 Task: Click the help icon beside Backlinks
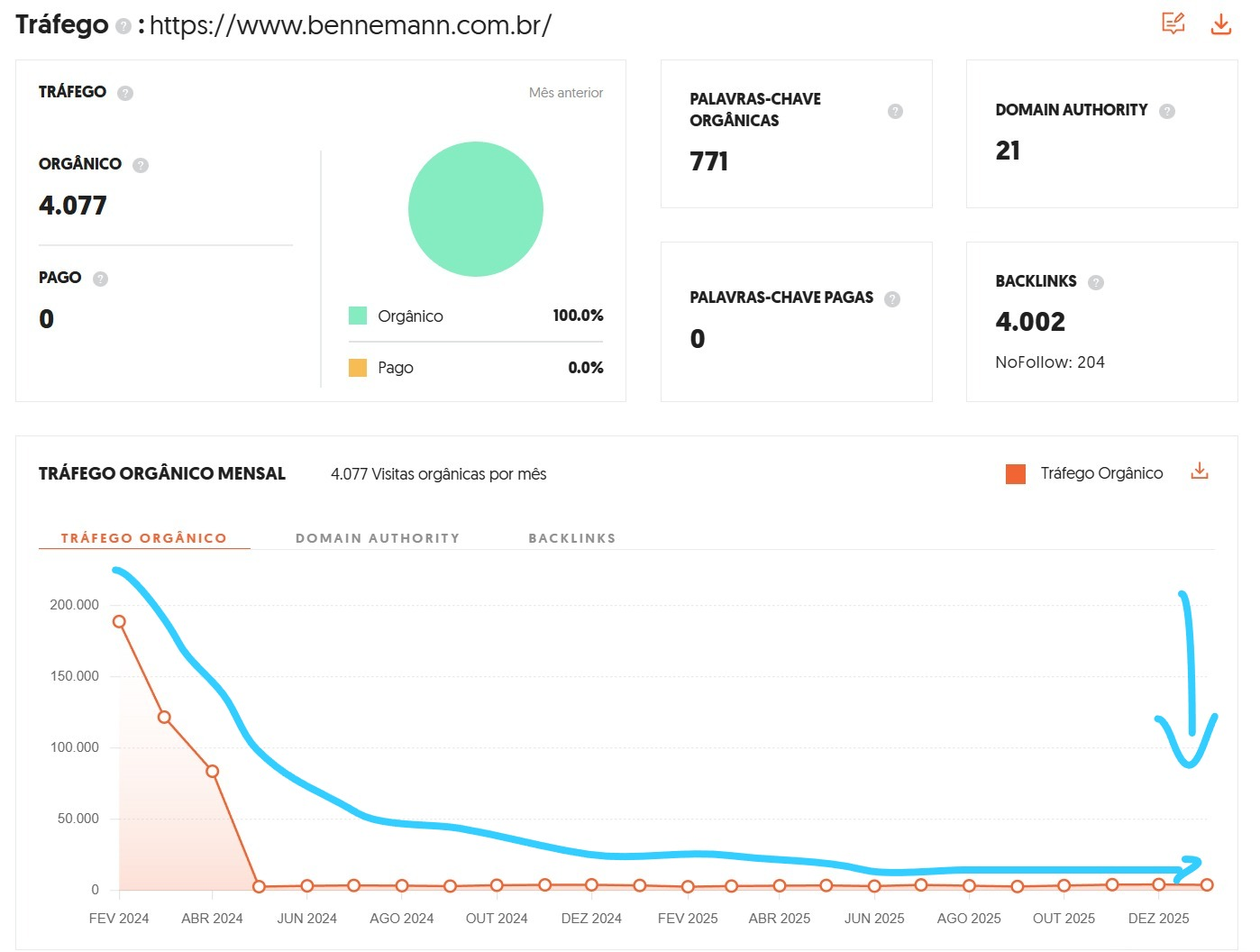click(1096, 281)
